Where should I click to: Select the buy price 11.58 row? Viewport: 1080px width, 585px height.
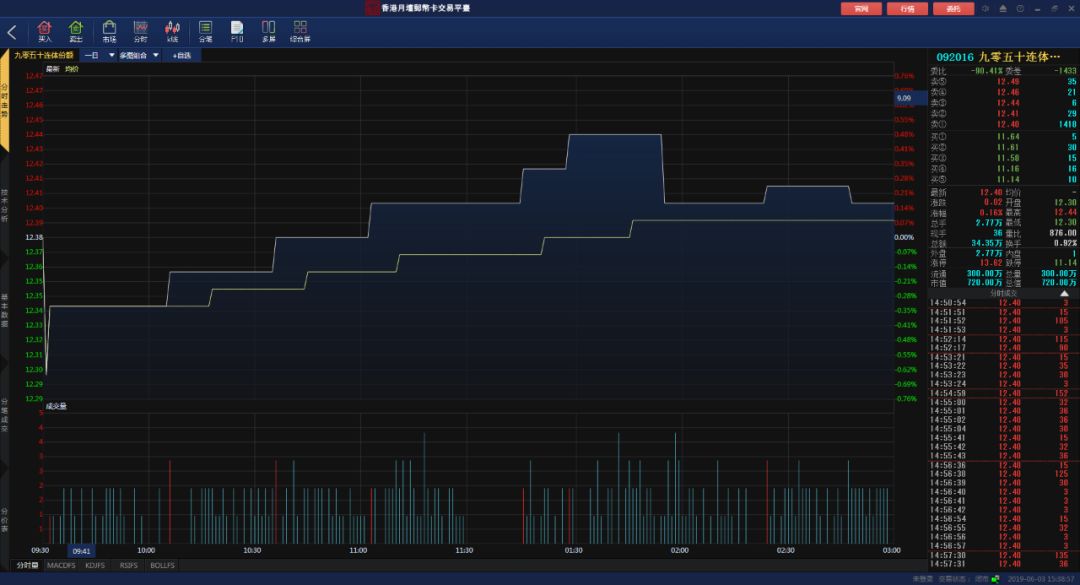pyautogui.click(x=1003, y=158)
